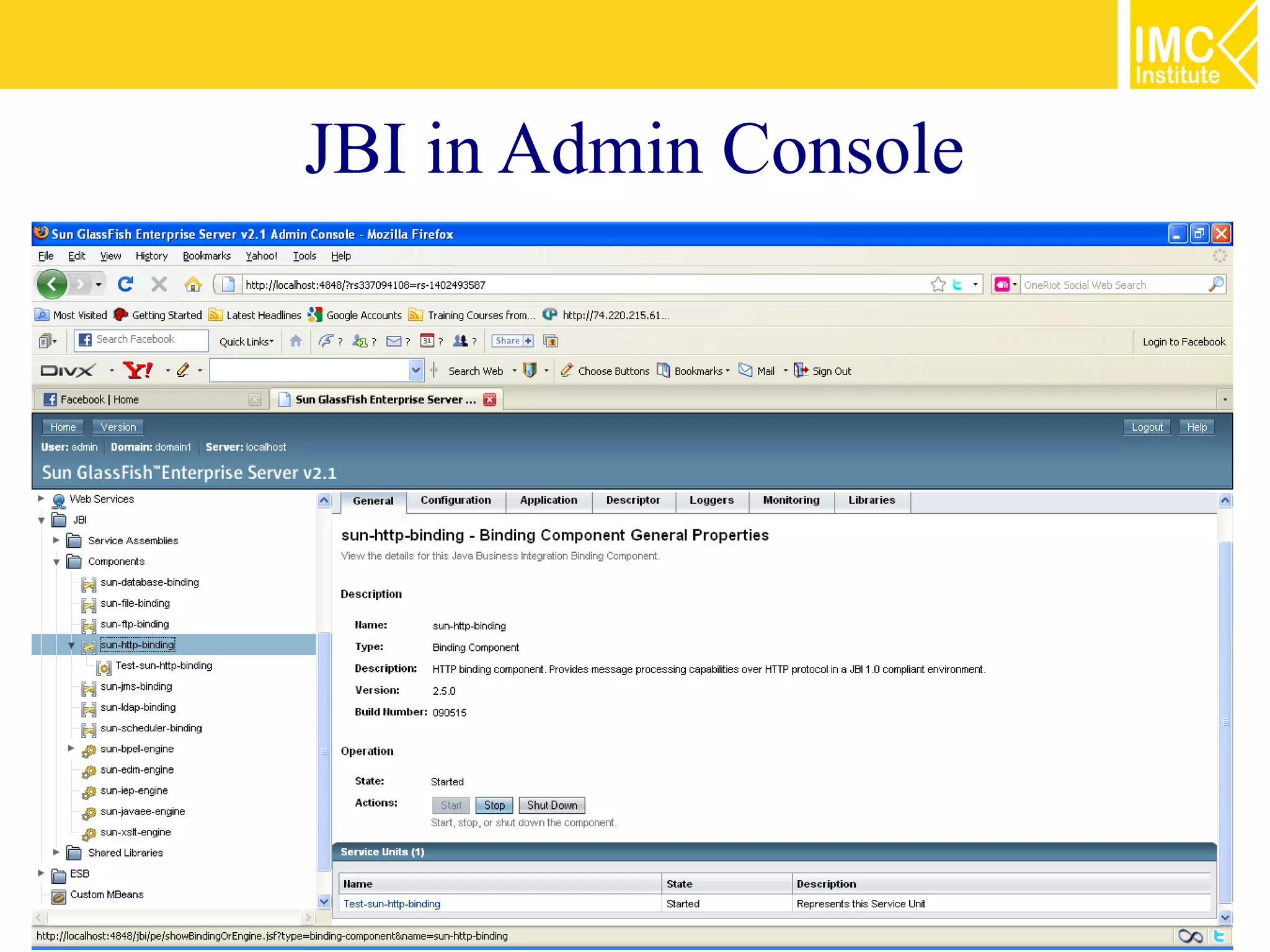Expand the sun-bpel-engine node arrow
The image size is (1270, 952).
(x=71, y=749)
